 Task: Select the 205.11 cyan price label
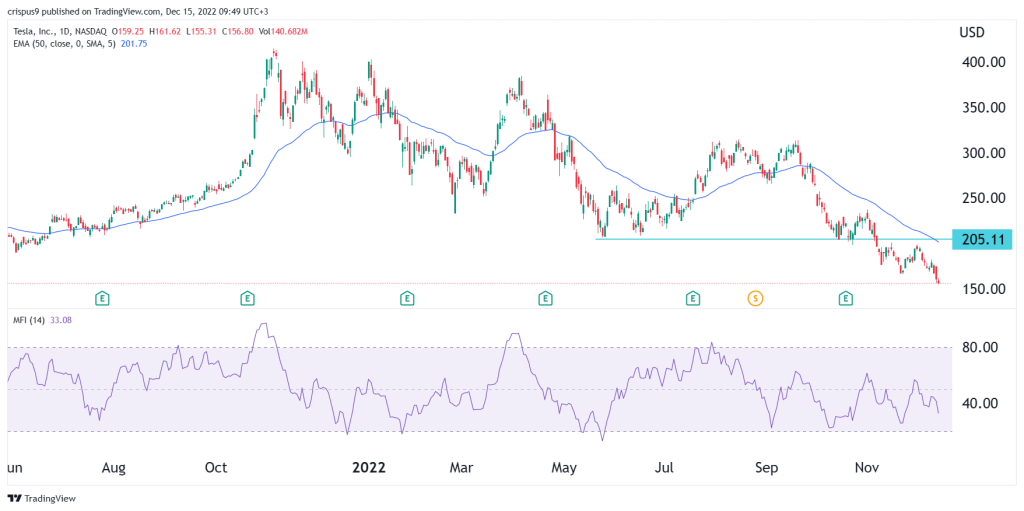tap(982, 239)
